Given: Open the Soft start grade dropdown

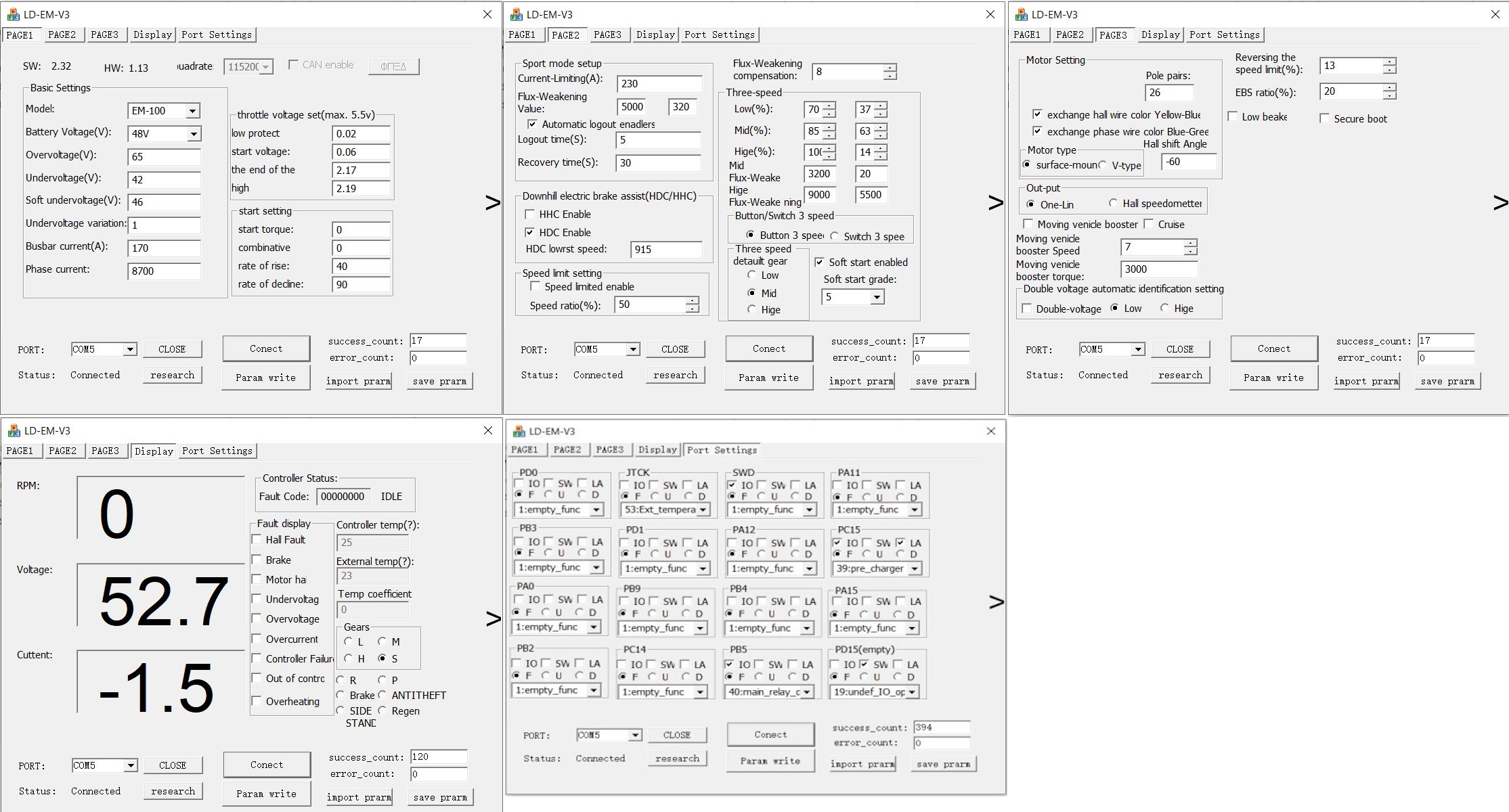Looking at the screenshot, I should [877, 297].
